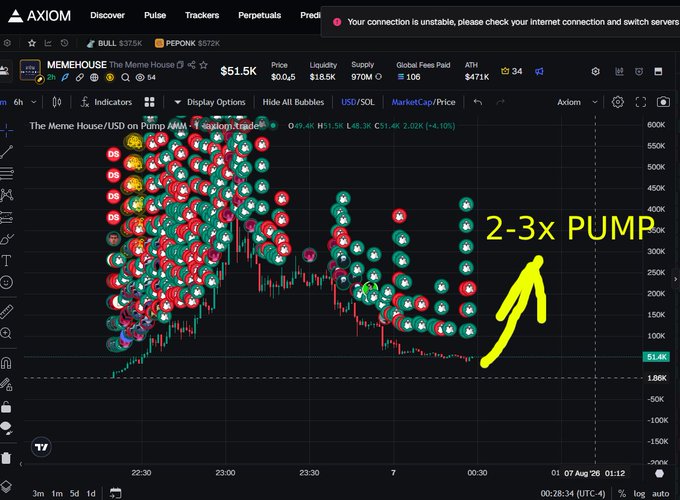
Task: Toggle log scale on the price axis
Action: tap(639, 493)
